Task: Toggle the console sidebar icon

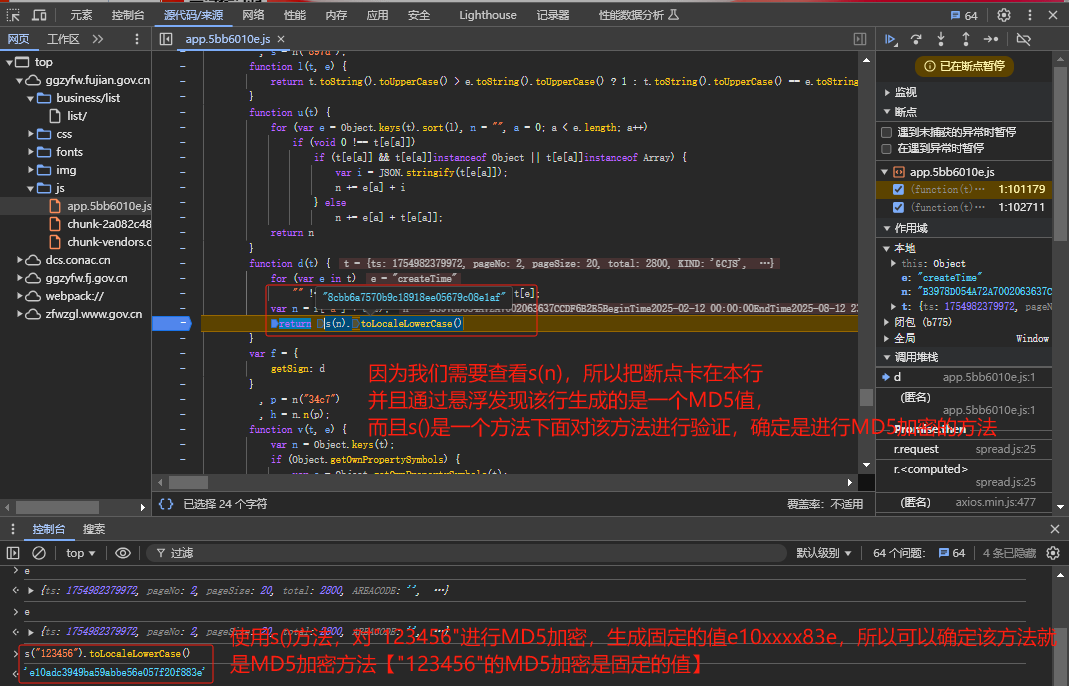Action: click(x=13, y=553)
